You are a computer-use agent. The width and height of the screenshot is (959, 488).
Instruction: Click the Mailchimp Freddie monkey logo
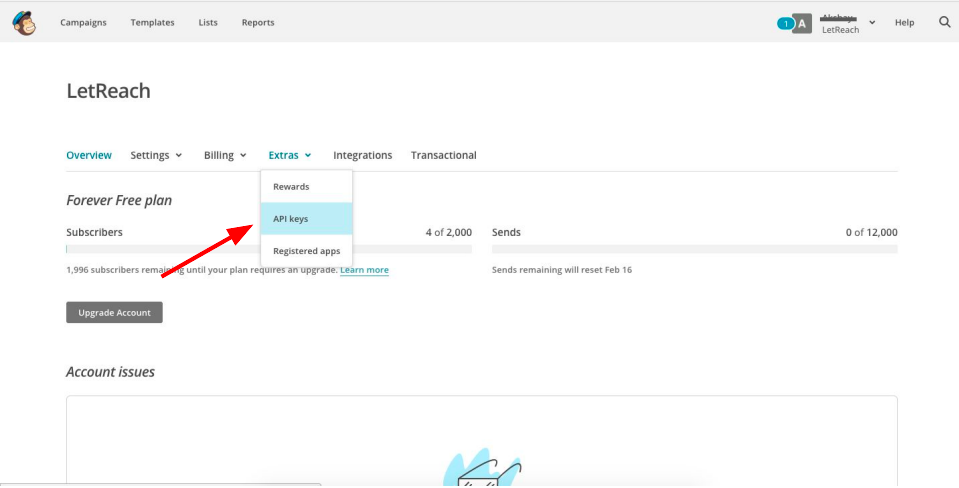pyautogui.click(x=24, y=23)
